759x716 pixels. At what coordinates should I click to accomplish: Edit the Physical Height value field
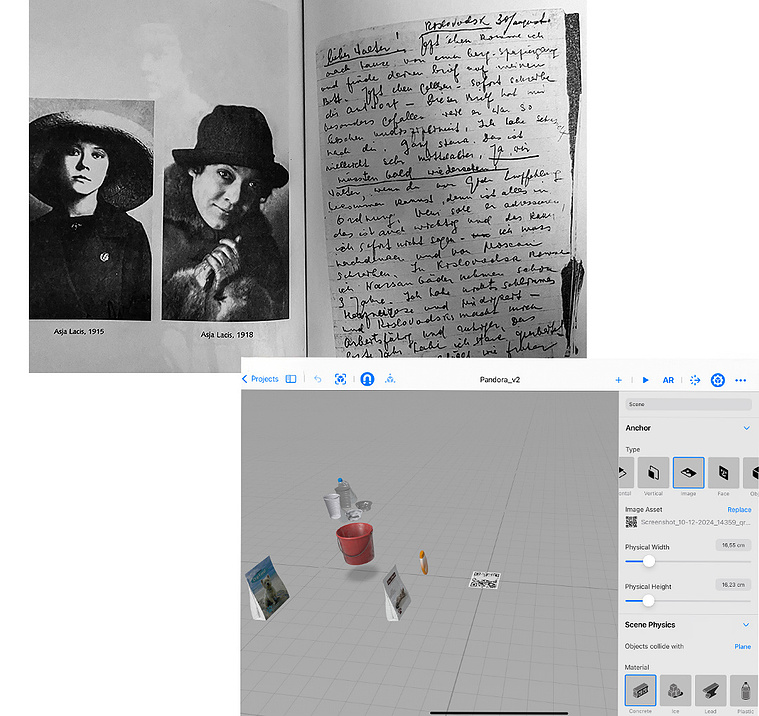[733, 585]
